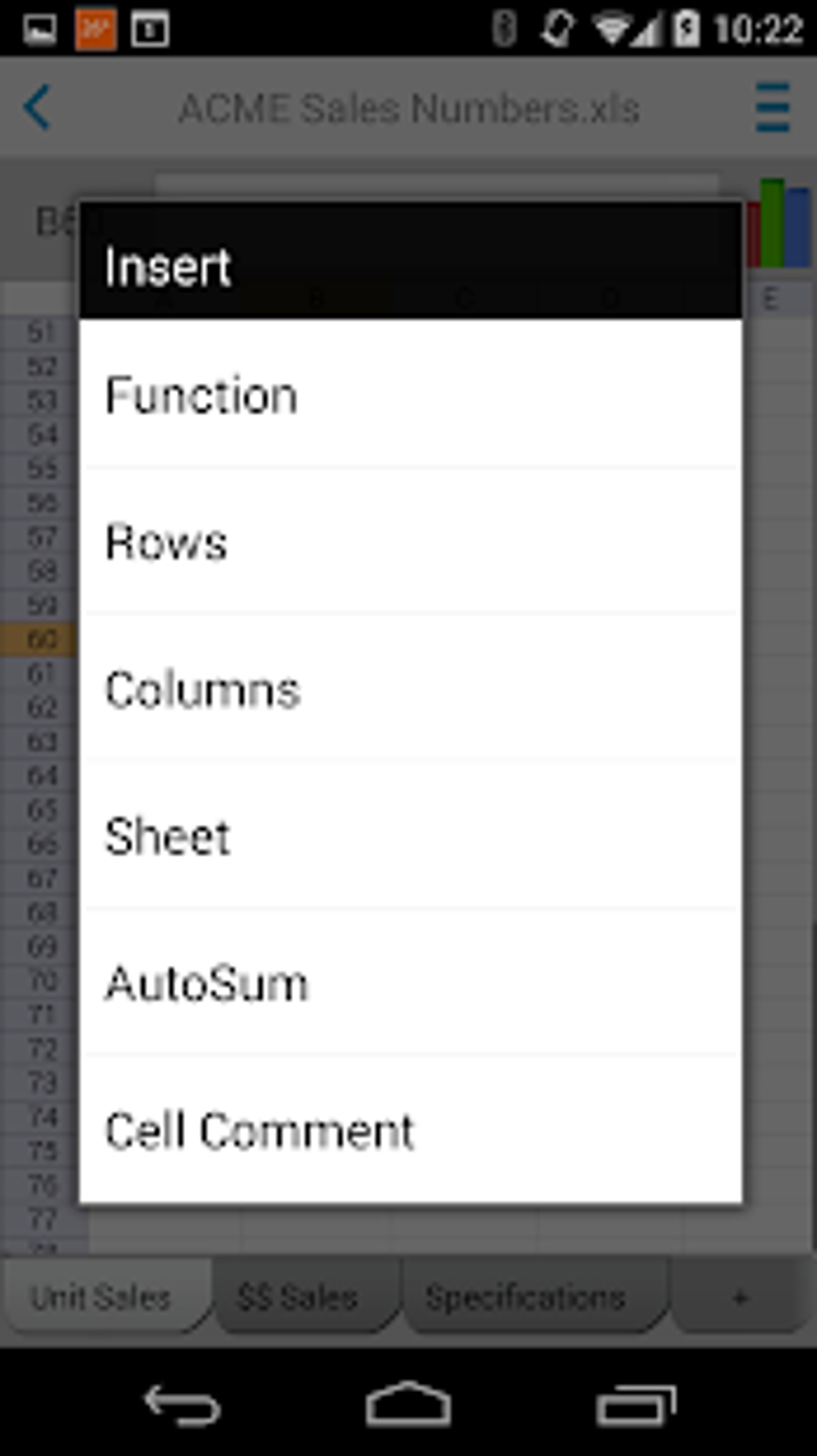Choose Rows in the Insert menu
The width and height of the screenshot is (817, 1456).
point(410,542)
